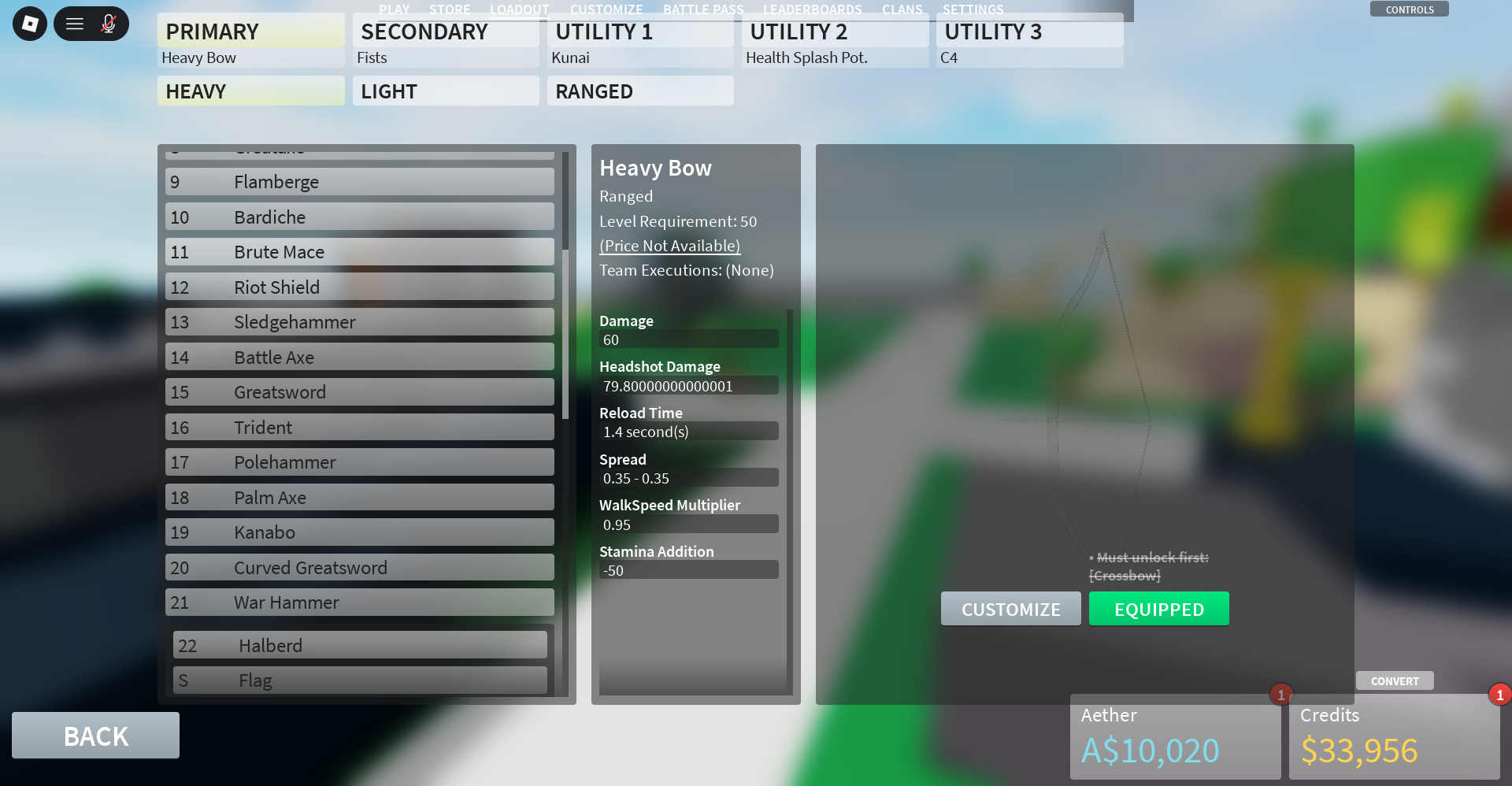Viewport: 1512px width, 786px height.
Task: Click the Credits balance $33,956
Action: click(x=1359, y=751)
